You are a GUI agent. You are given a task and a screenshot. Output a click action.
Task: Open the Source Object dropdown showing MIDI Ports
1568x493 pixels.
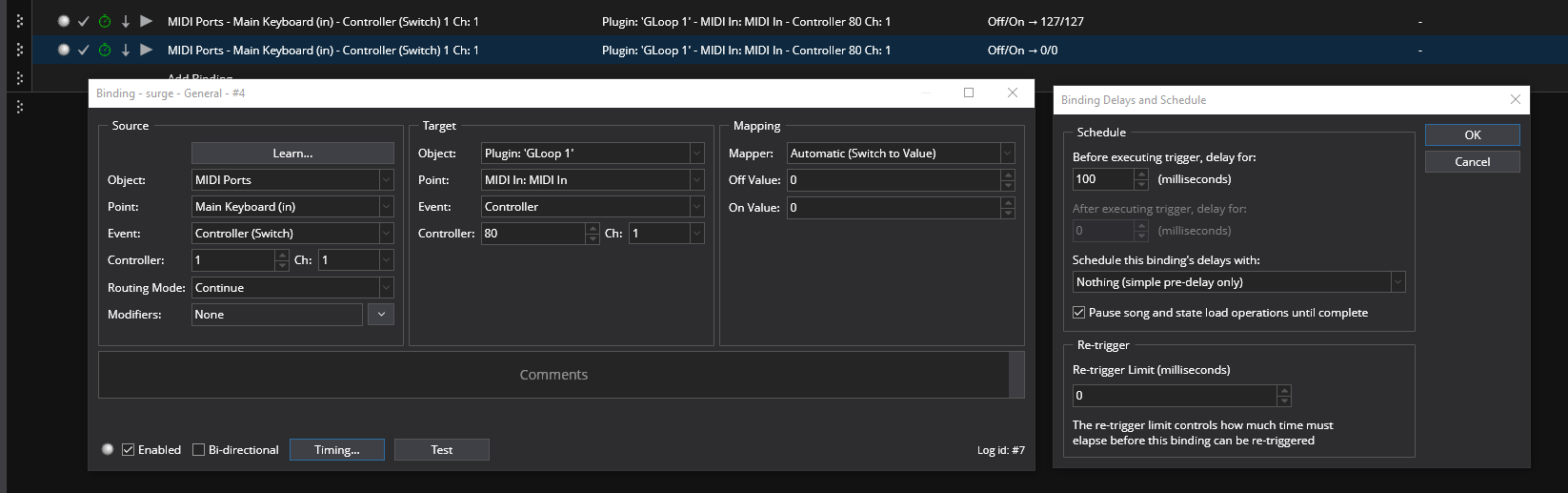[x=386, y=180]
